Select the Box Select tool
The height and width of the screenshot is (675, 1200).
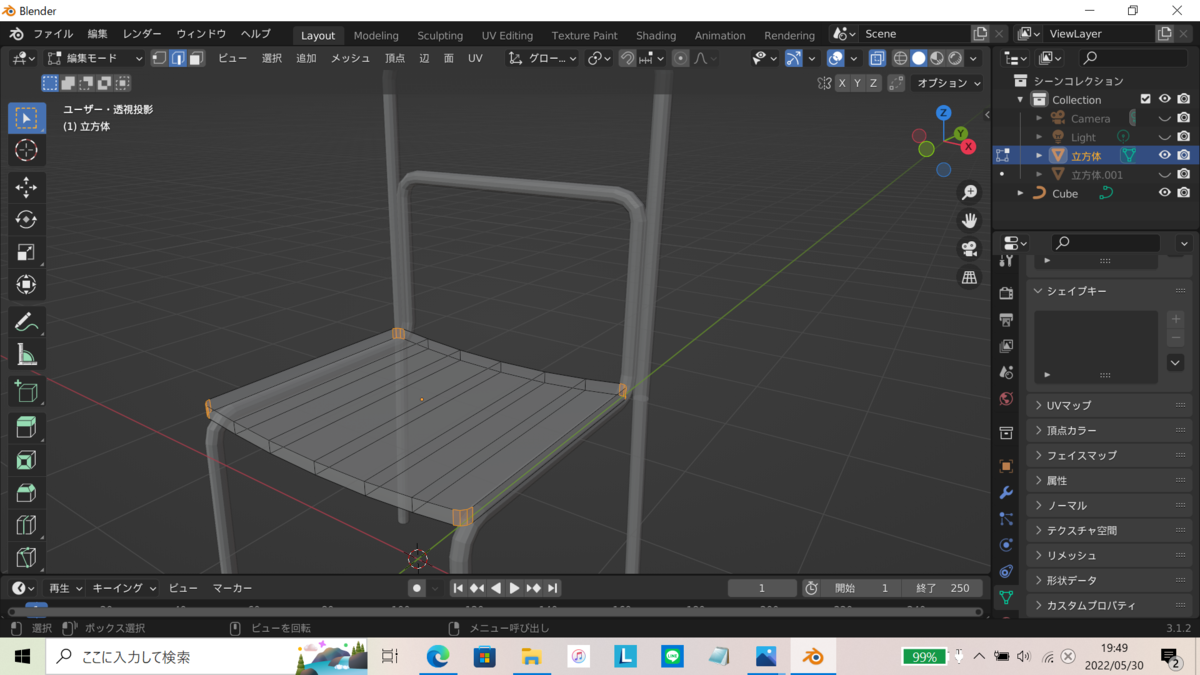pos(27,118)
